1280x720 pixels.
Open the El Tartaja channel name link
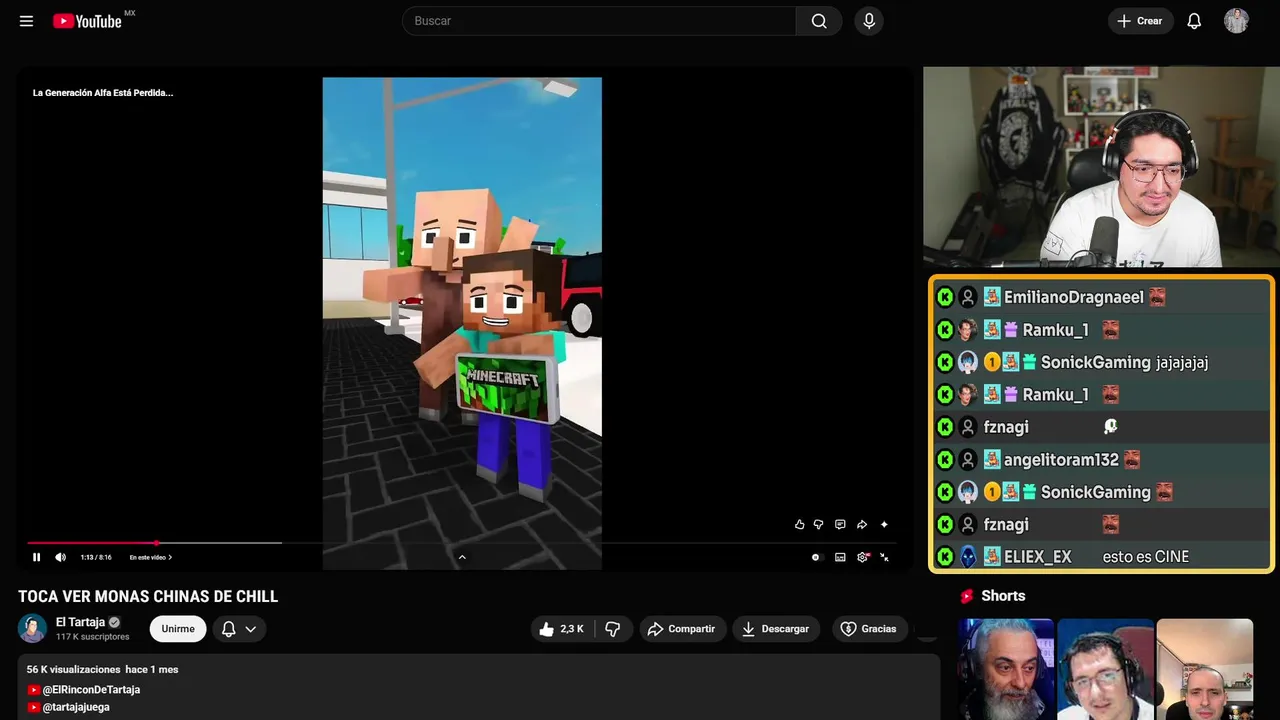pyautogui.click(x=80, y=622)
